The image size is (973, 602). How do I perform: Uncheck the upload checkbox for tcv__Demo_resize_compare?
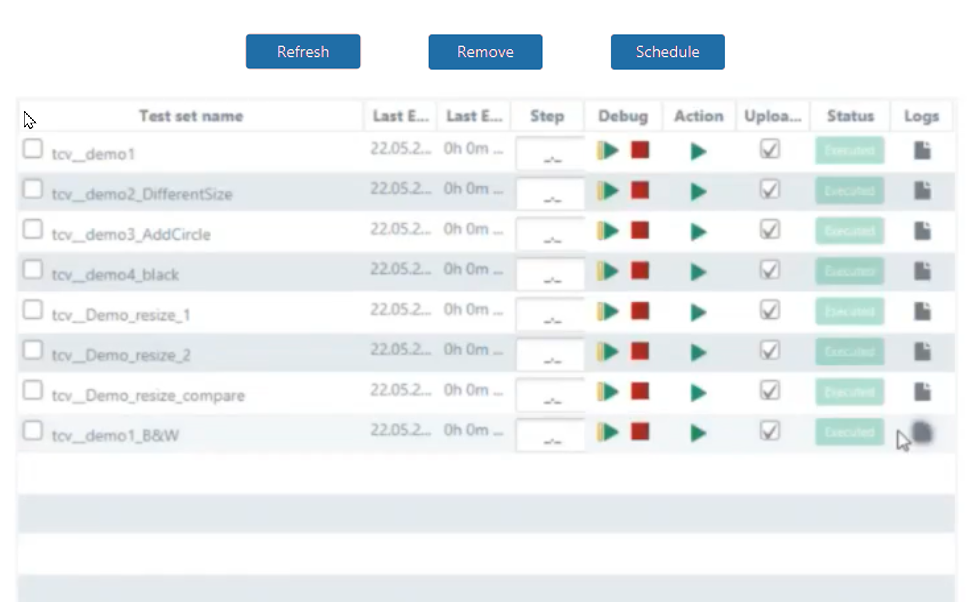[x=769, y=390]
